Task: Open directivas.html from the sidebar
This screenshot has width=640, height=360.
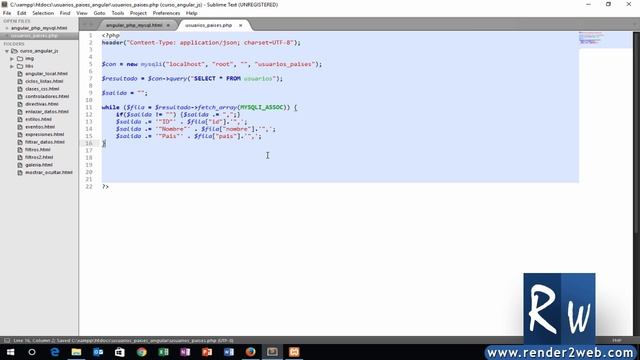Action: click(x=42, y=104)
